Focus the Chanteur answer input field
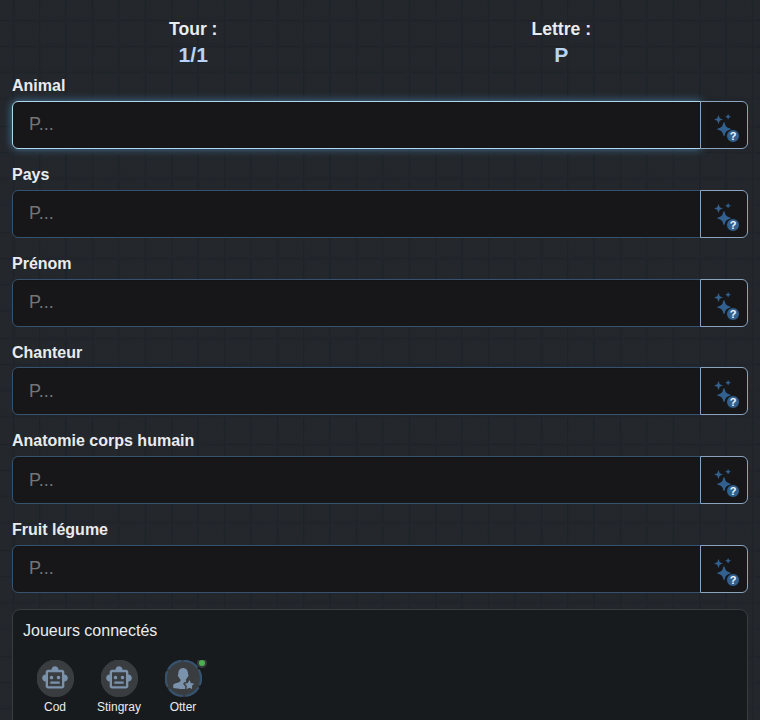Image resolution: width=760 pixels, height=720 pixels. pos(356,391)
